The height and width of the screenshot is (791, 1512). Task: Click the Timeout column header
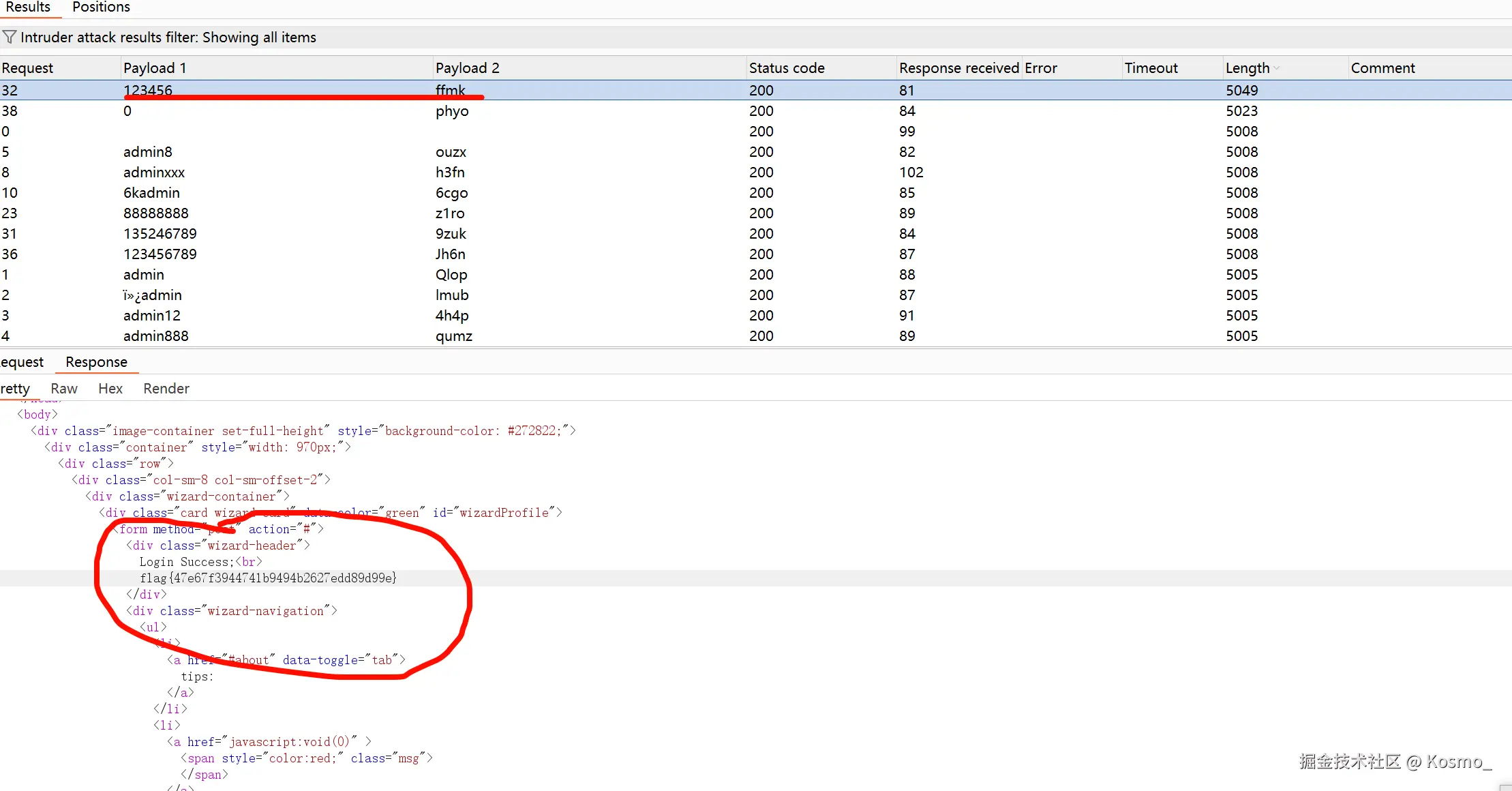click(1151, 68)
